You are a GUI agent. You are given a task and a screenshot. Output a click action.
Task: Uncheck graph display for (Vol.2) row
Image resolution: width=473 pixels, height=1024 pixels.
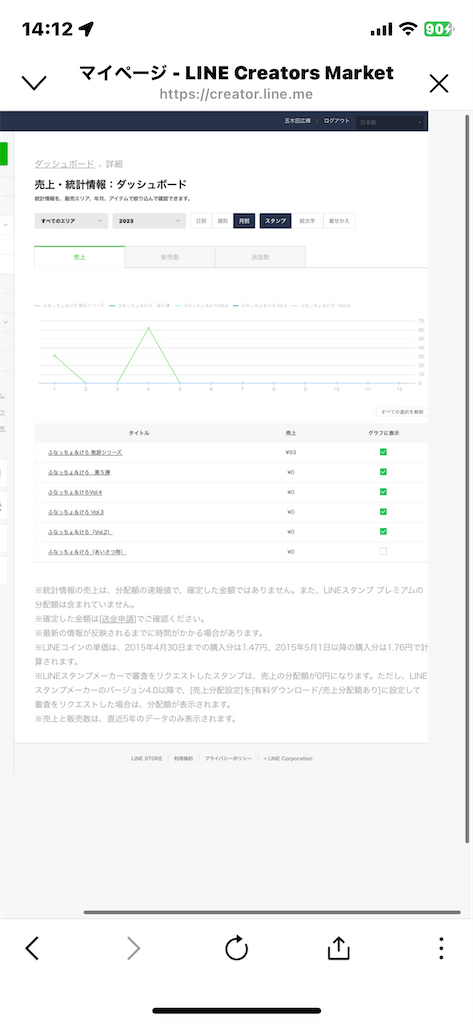(383, 532)
